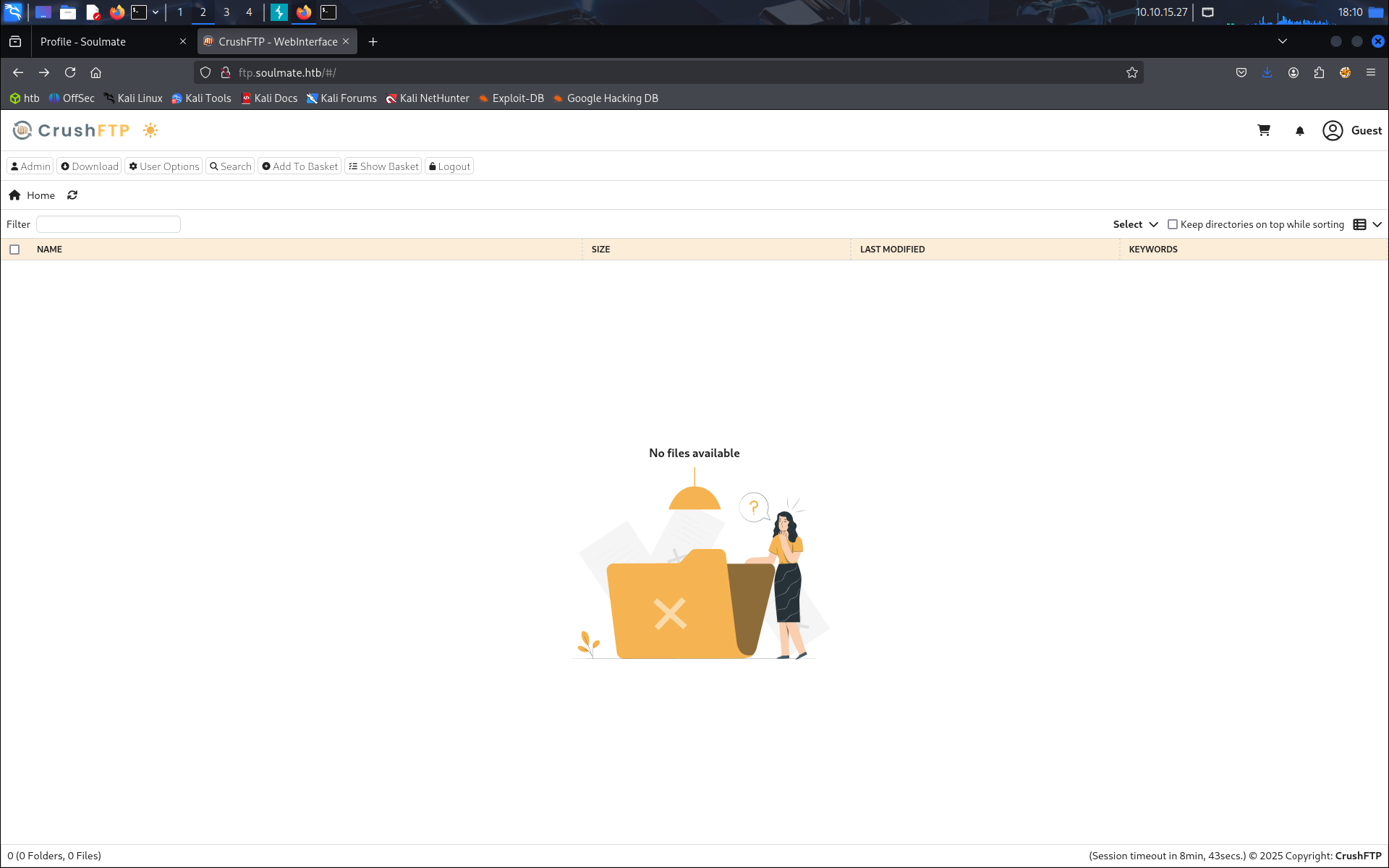Click the Home breadcrumb icon
This screenshot has width=1389, height=868.
click(x=14, y=195)
